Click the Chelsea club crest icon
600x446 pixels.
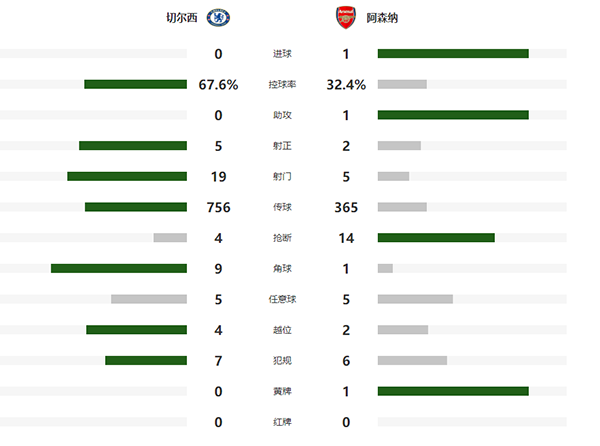217,17
